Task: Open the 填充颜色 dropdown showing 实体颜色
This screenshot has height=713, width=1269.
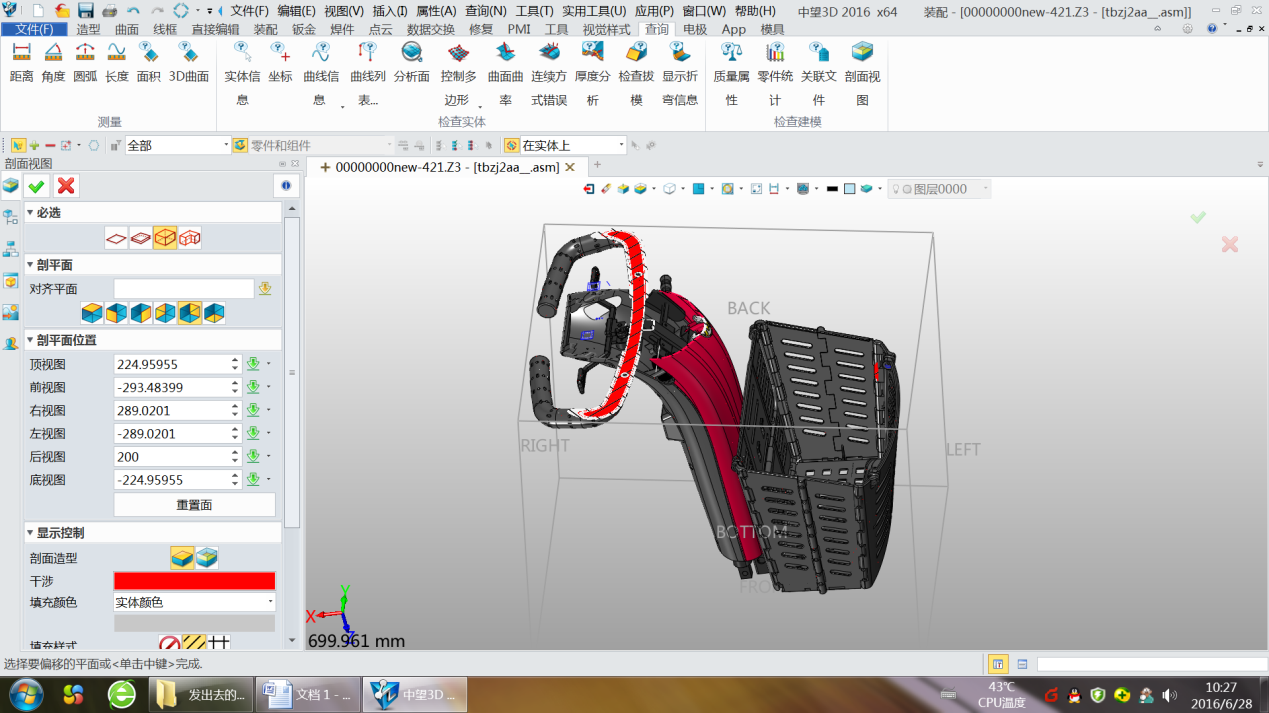Action: 194,602
